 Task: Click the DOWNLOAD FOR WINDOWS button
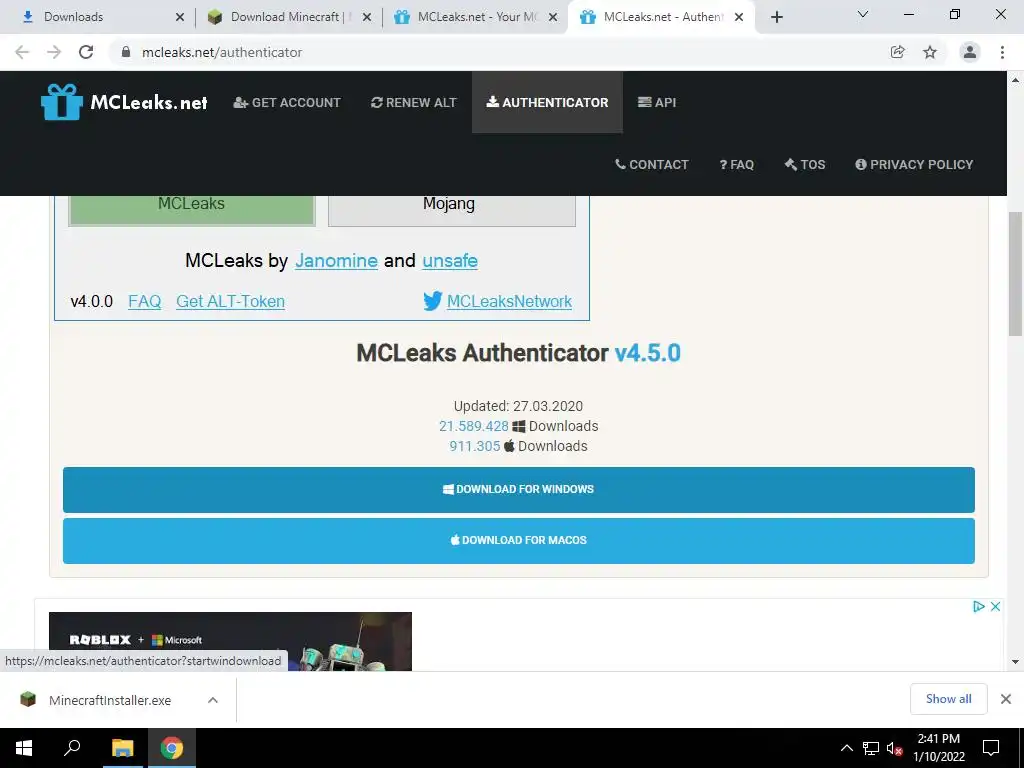click(519, 490)
